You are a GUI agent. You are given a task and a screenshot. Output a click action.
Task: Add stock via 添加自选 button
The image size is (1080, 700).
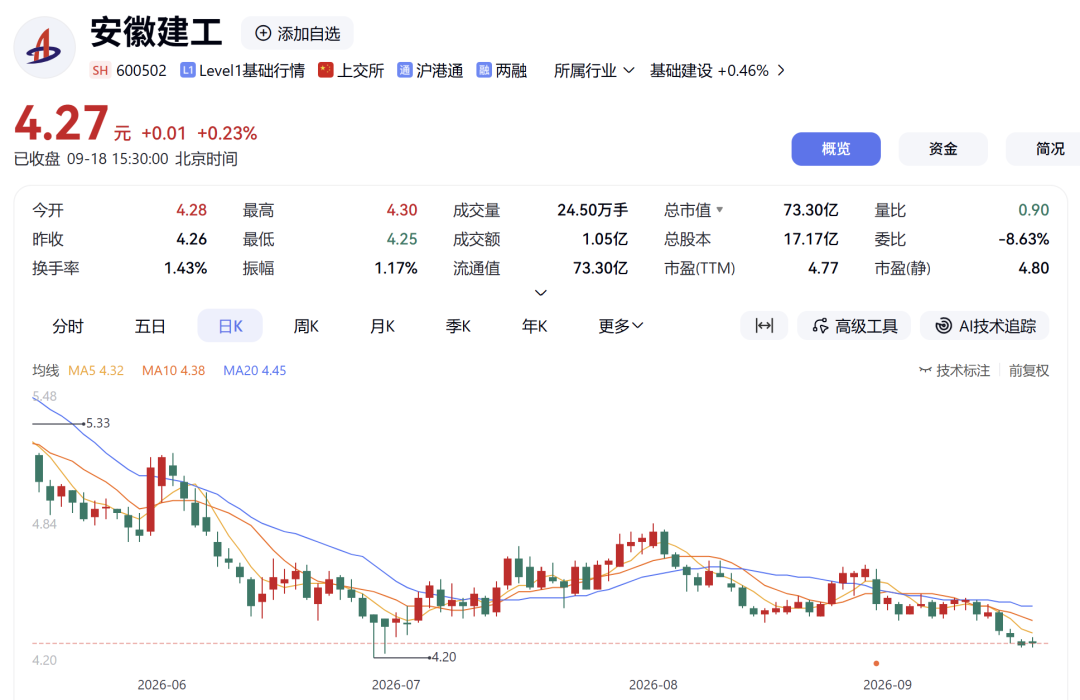coord(298,34)
